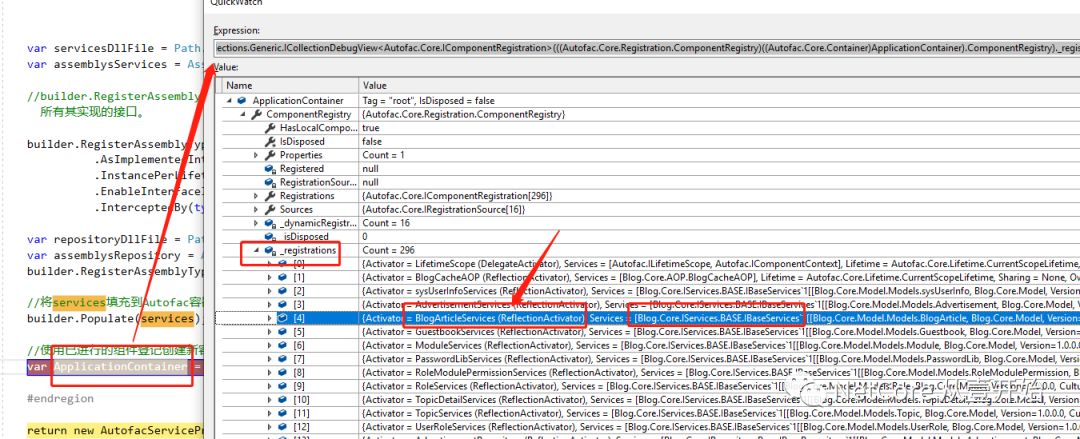Select the IsDisposed row value 'false'
Screen dimensions: 1080x439
click(373, 141)
